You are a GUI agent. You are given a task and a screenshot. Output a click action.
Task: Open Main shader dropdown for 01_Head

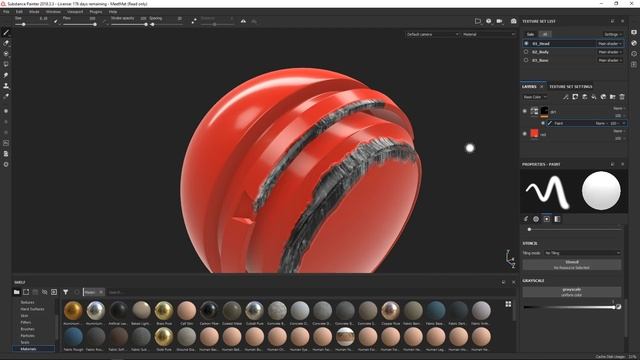coord(610,44)
